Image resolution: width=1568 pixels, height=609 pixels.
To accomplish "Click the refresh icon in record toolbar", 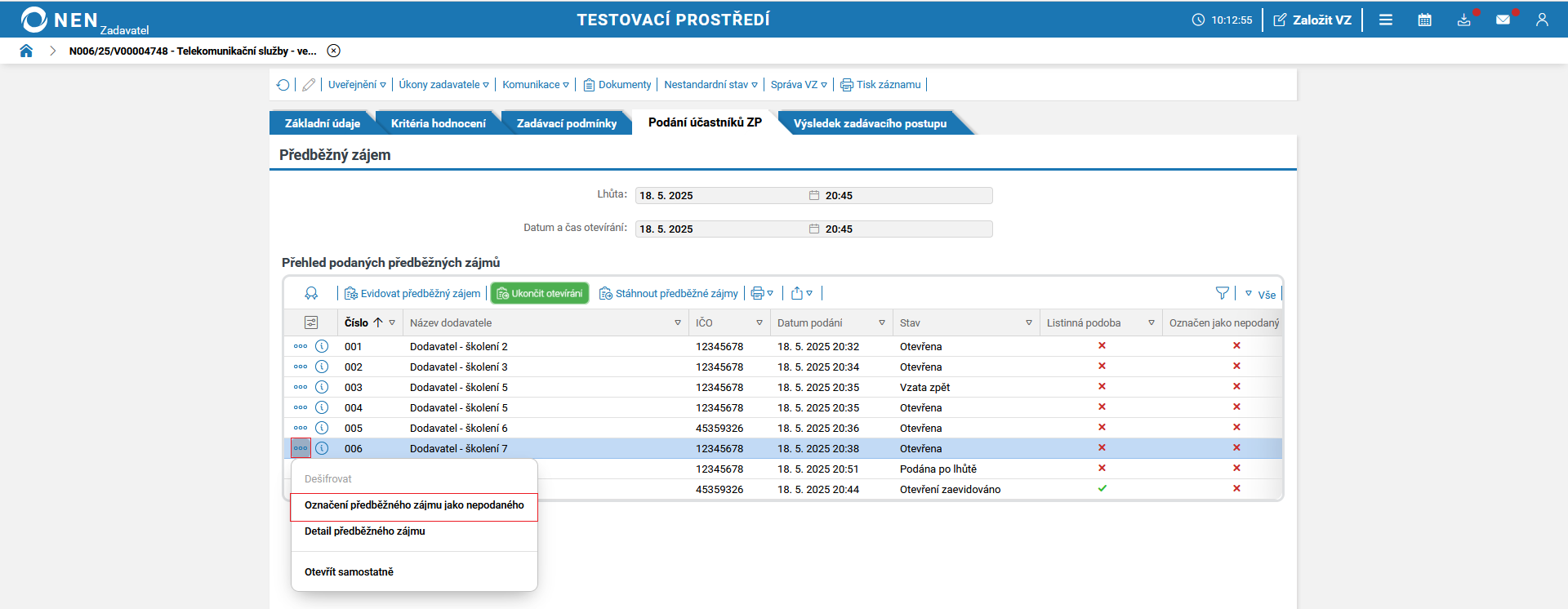I will coord(283,85).
